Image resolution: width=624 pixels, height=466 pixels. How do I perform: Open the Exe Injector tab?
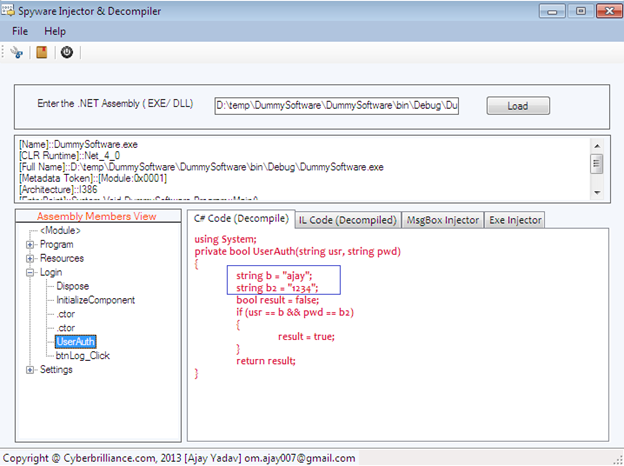click(x=515, y=220)
